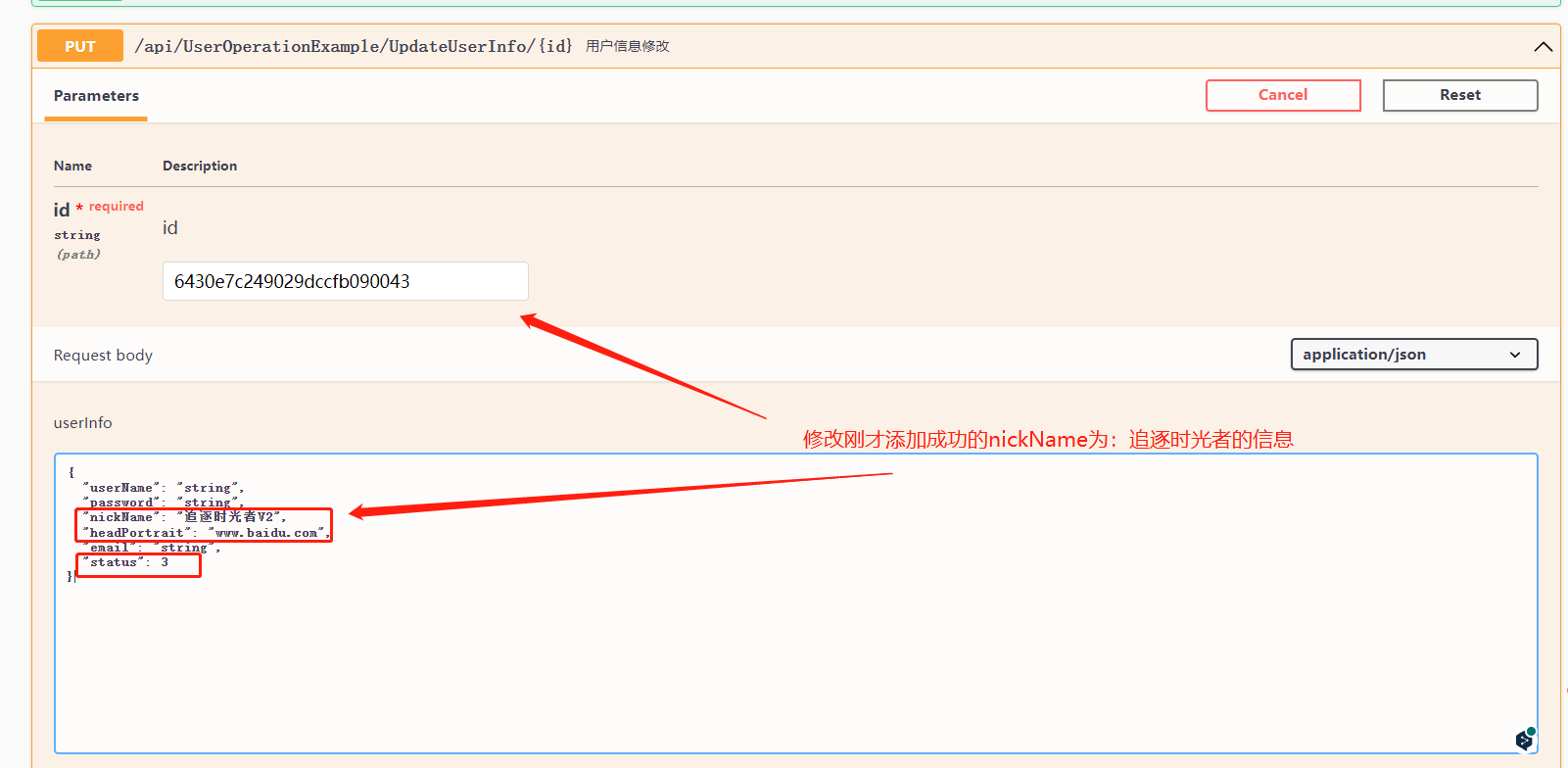Screen dimensions: 1568x768
Task: Collapse the UpdateUserInfo operation chevron
Action: (x=1543, y=46)
